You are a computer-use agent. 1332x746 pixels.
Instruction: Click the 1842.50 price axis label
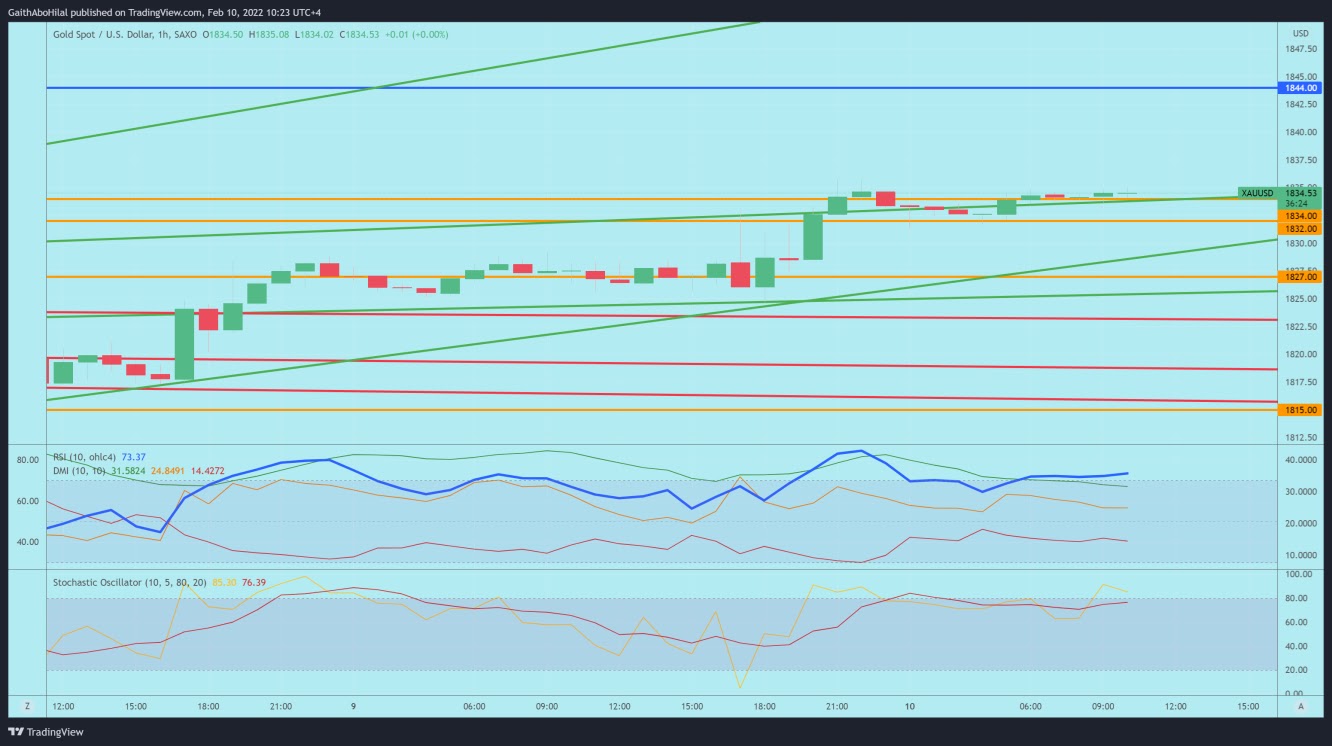(1299, 104)
